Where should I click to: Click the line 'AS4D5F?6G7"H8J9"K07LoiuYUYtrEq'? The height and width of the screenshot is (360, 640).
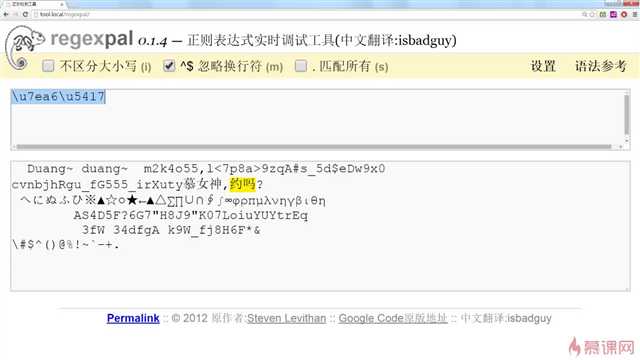click(191, 216)
